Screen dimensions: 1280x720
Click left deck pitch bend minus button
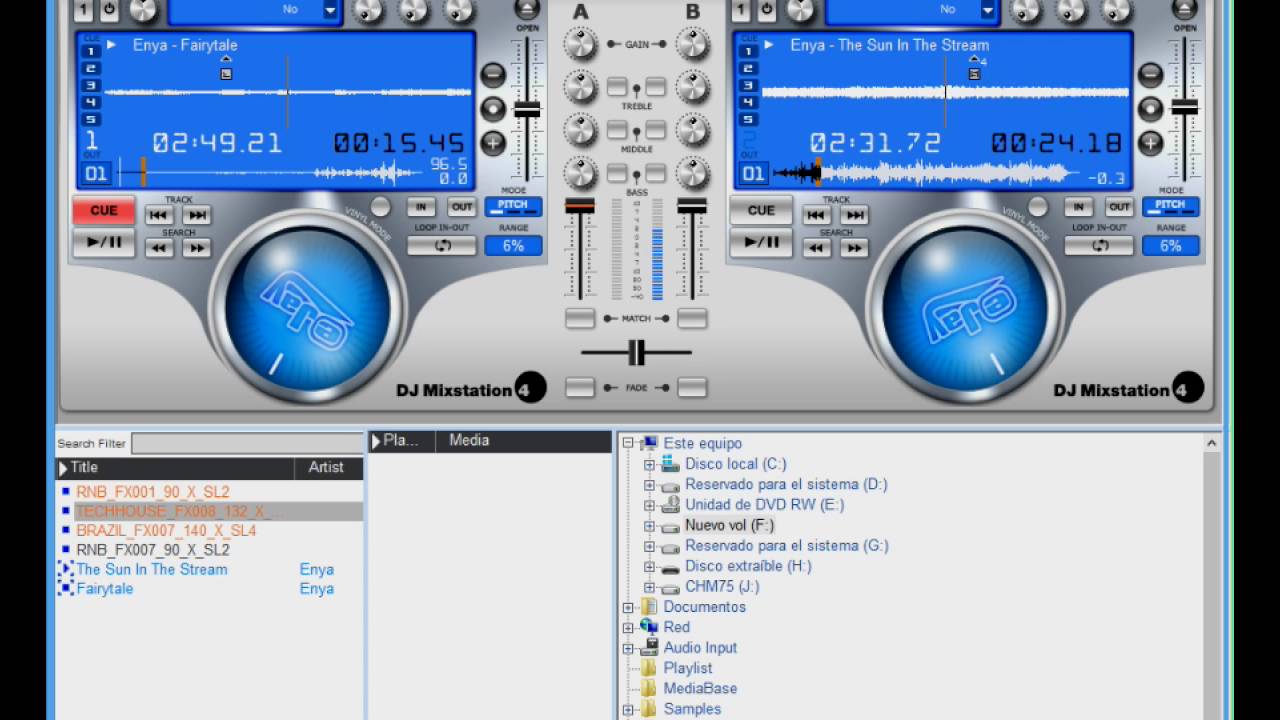(493, 74)
